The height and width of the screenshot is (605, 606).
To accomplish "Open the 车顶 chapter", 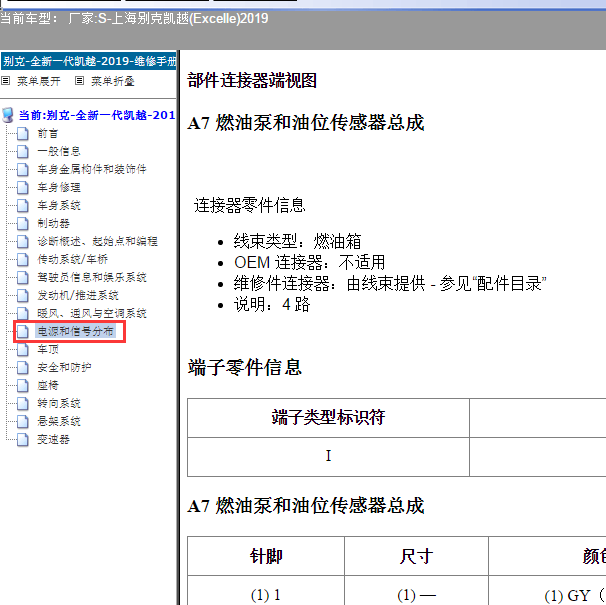I will 48,349.
